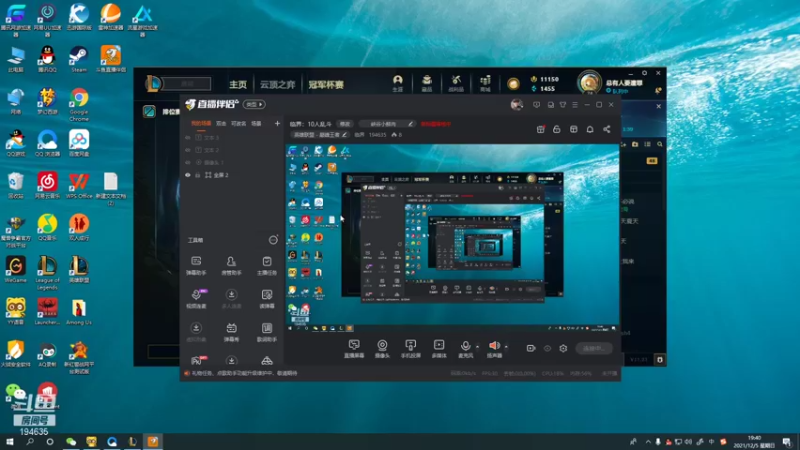Toggle visibility of the text 2 layer

click(188, 150)
